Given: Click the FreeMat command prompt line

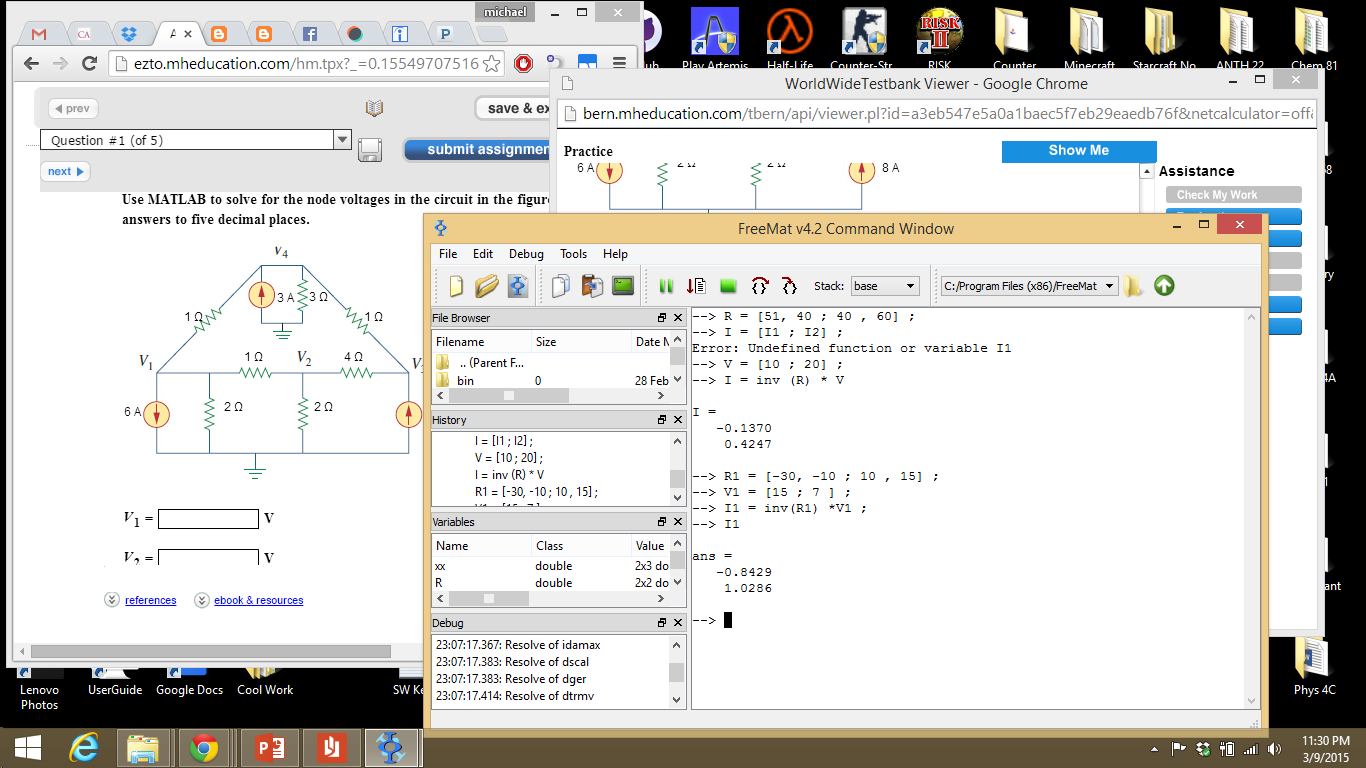Looking at the screenshot, I should click(970, 620).
